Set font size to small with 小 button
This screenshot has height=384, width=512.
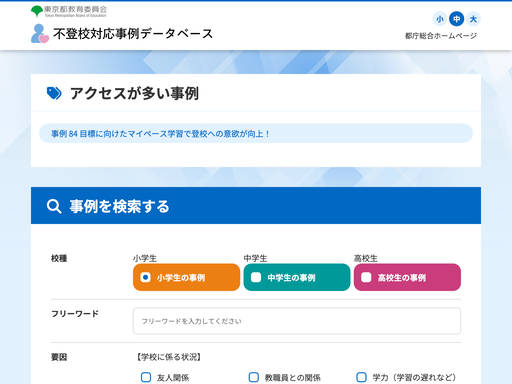[440, 19]
